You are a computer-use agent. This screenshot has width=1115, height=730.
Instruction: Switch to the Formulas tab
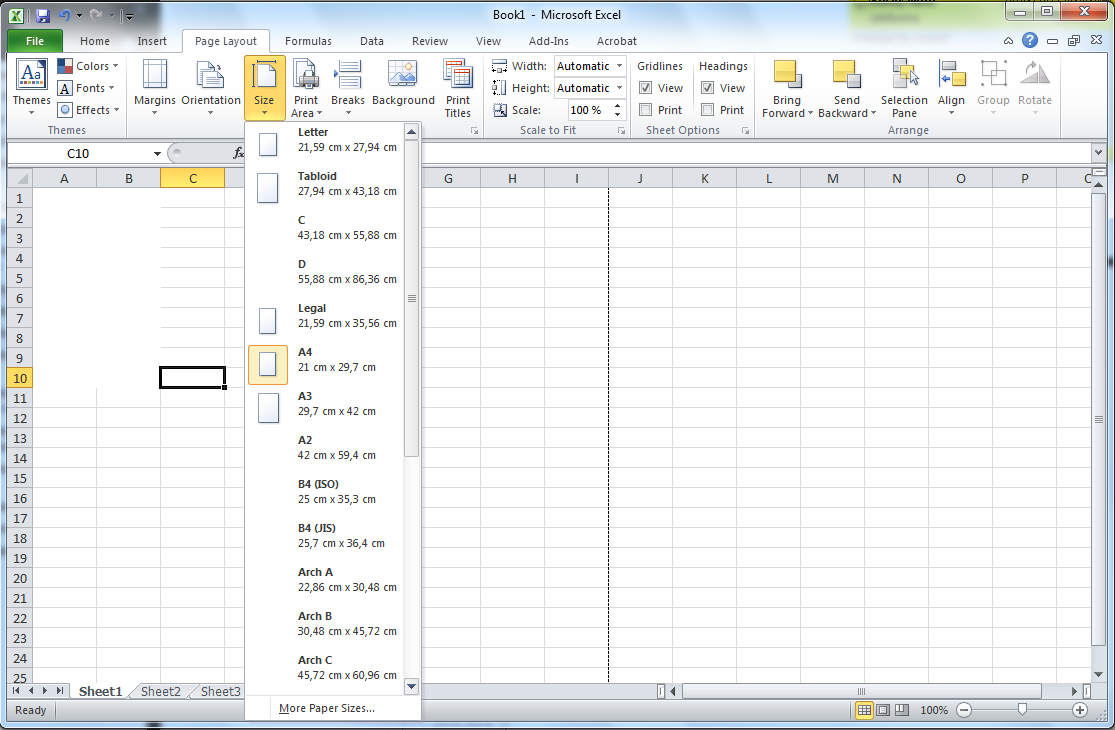pyautogui.click(x=309, y=41)
